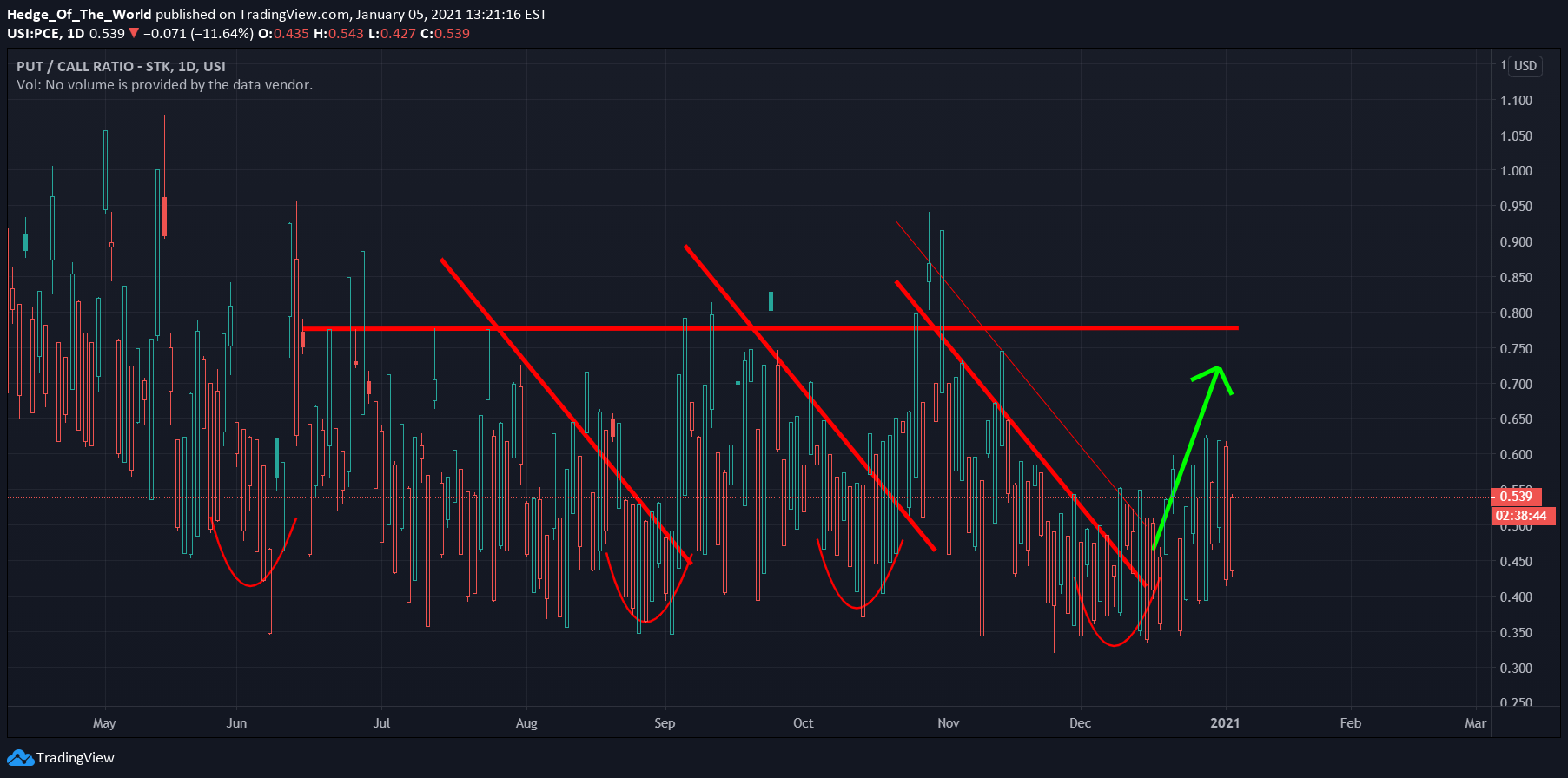Click the Jun label on time axis
The width and height of the screenshot is (1568, 778).
tap(236, 723)
